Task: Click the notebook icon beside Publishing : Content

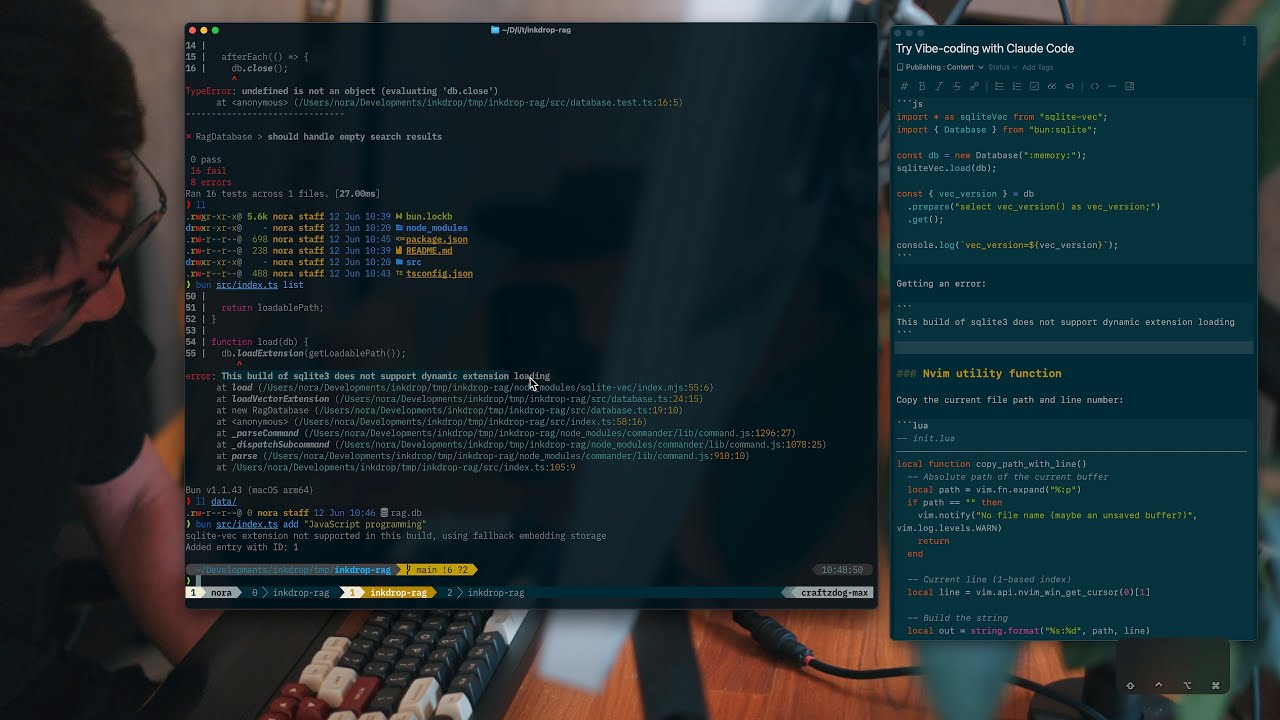Action: 900,67
